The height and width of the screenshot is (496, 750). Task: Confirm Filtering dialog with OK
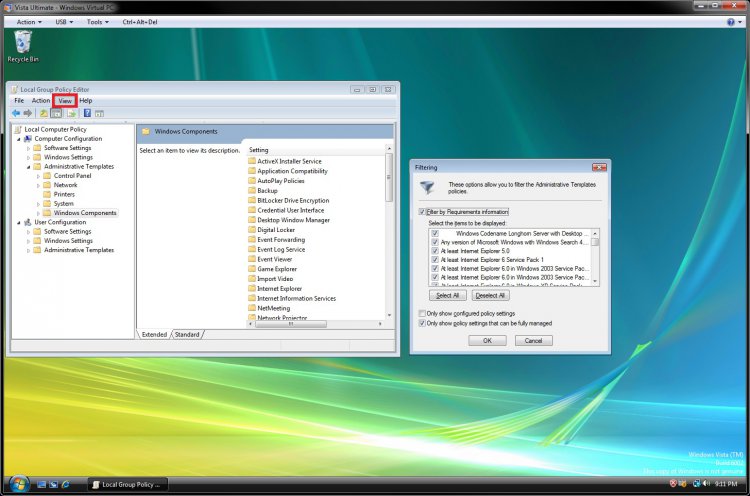487,341
